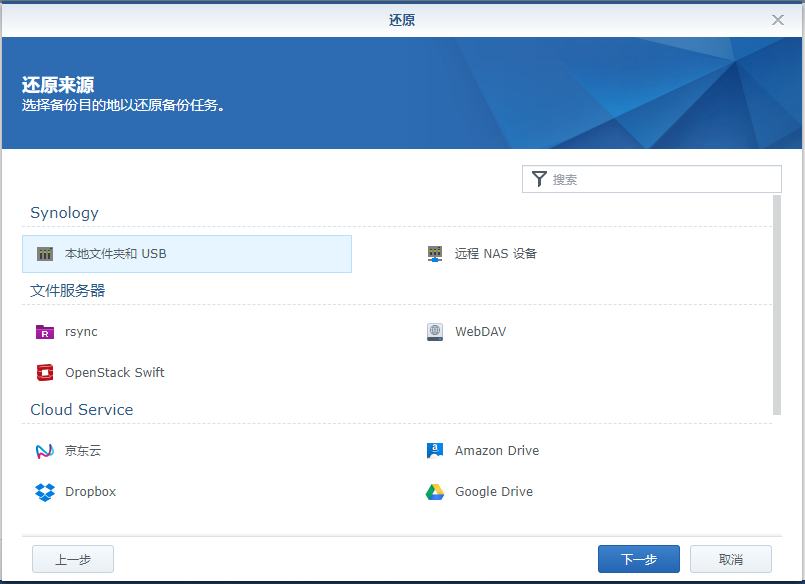The height and width of the screenshot is (584, 805).
Task: Click the 上一步 back button
Action: [73, 559]
